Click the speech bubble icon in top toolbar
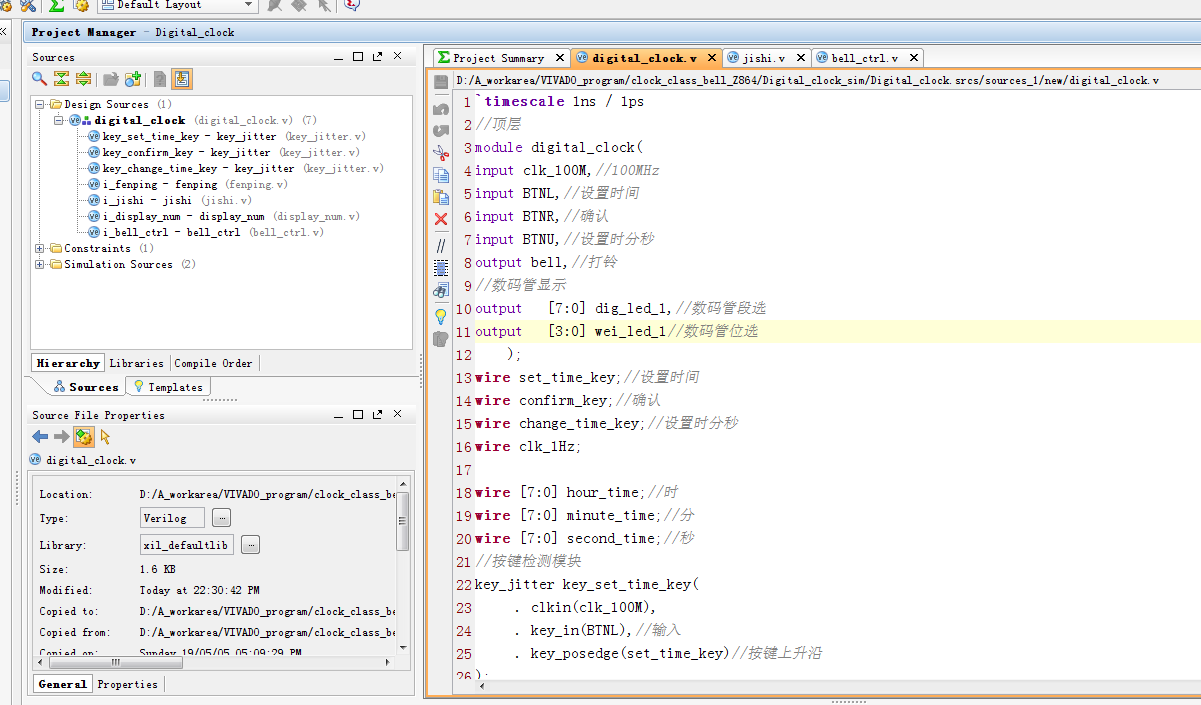 pyautogui.click(x=351, y=5)
